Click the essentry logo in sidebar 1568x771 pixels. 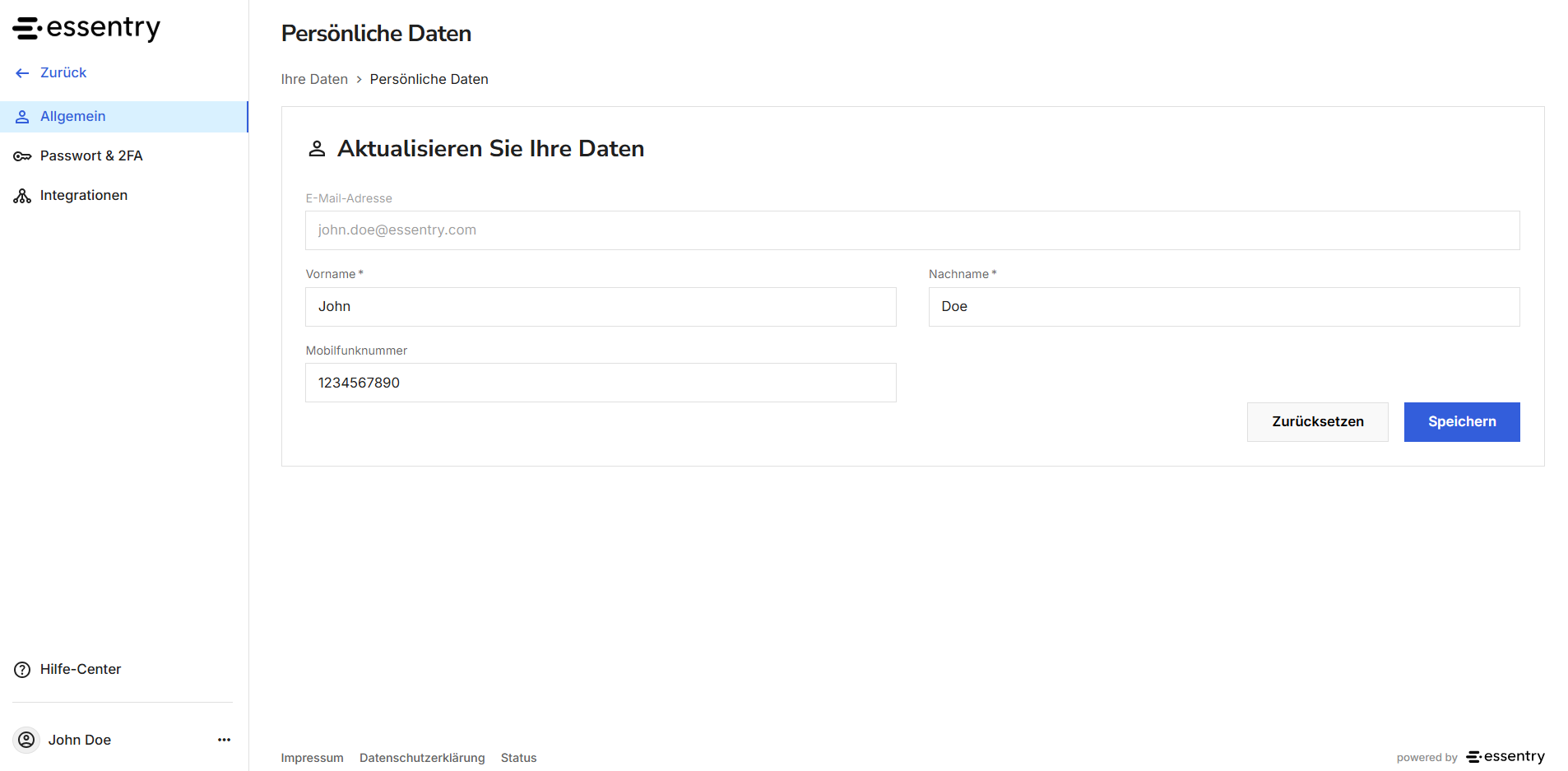tap(86, 28)
